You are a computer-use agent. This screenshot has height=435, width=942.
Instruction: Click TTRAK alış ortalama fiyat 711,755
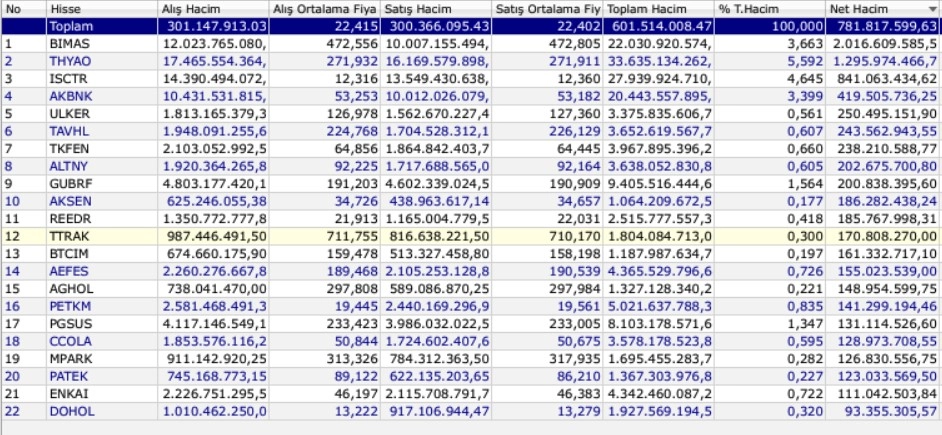coord(352,236)
